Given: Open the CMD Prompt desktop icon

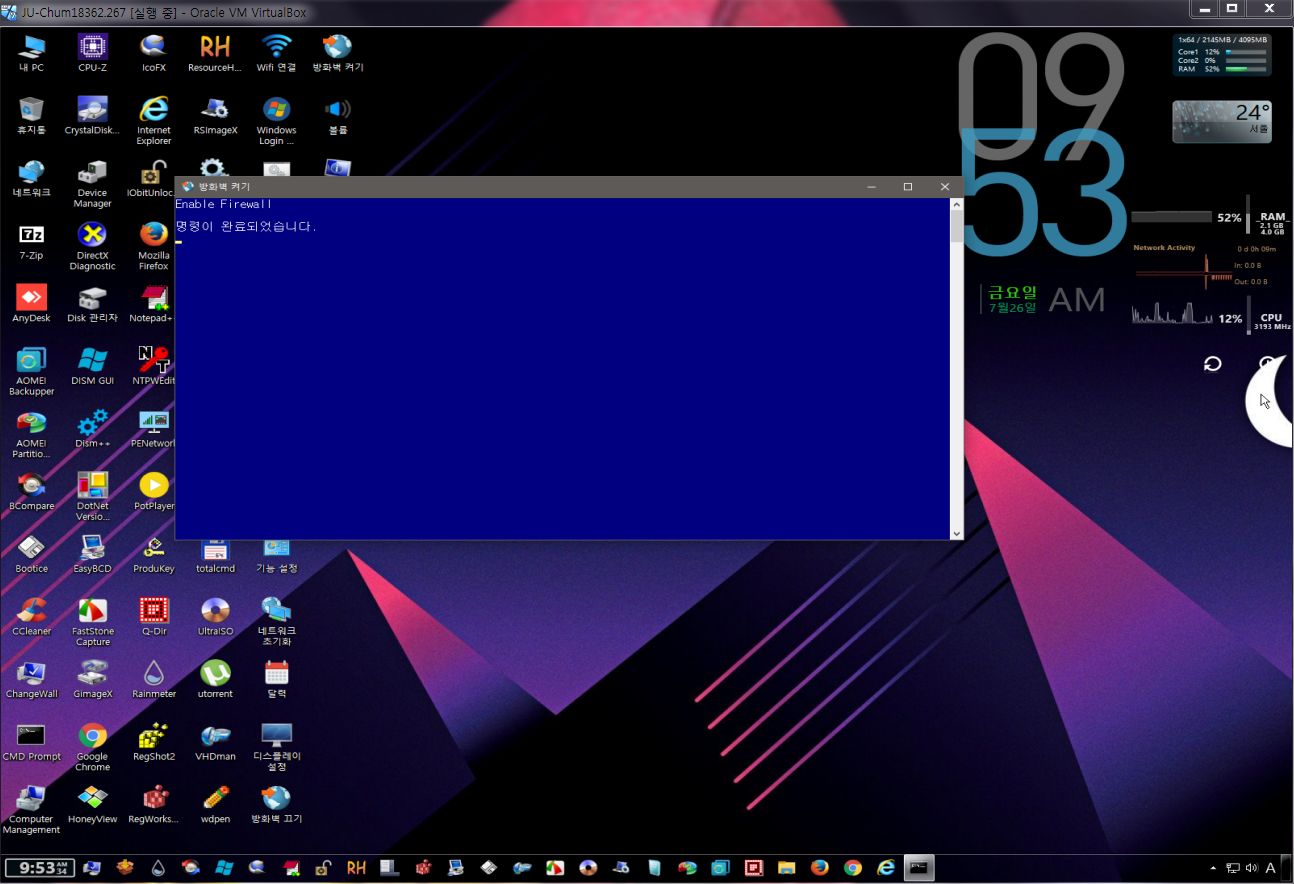Looking at the screenshot, I should [31, 741].
